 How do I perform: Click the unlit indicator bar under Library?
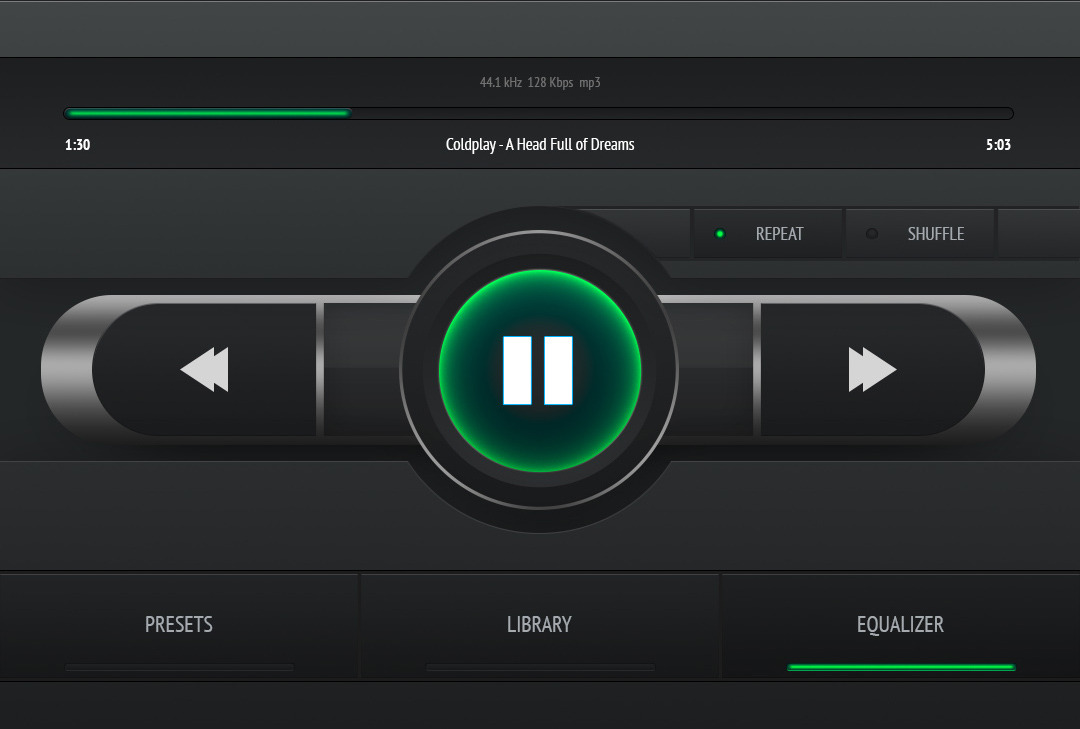(x=540, y=667)
